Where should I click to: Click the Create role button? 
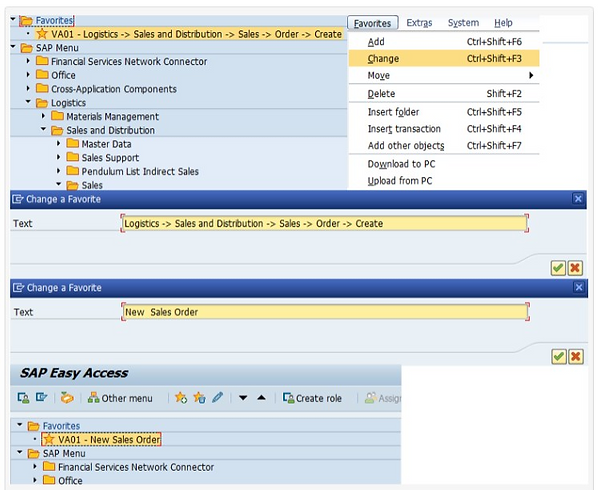[x=312, y=398]
